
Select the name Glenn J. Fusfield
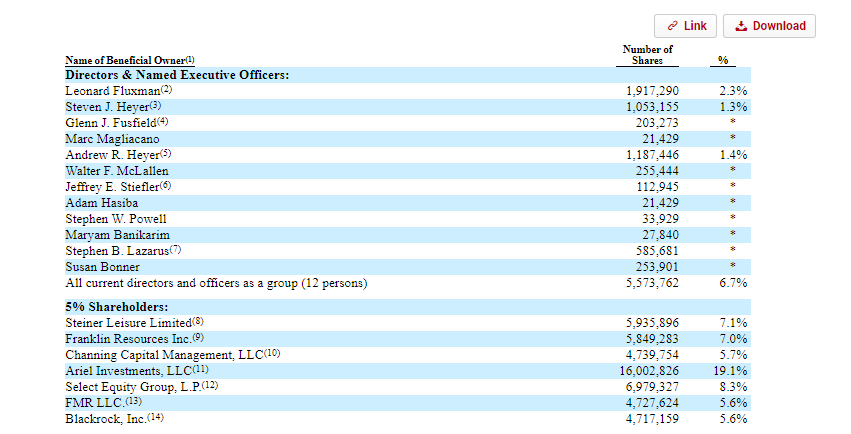(111, 123)
